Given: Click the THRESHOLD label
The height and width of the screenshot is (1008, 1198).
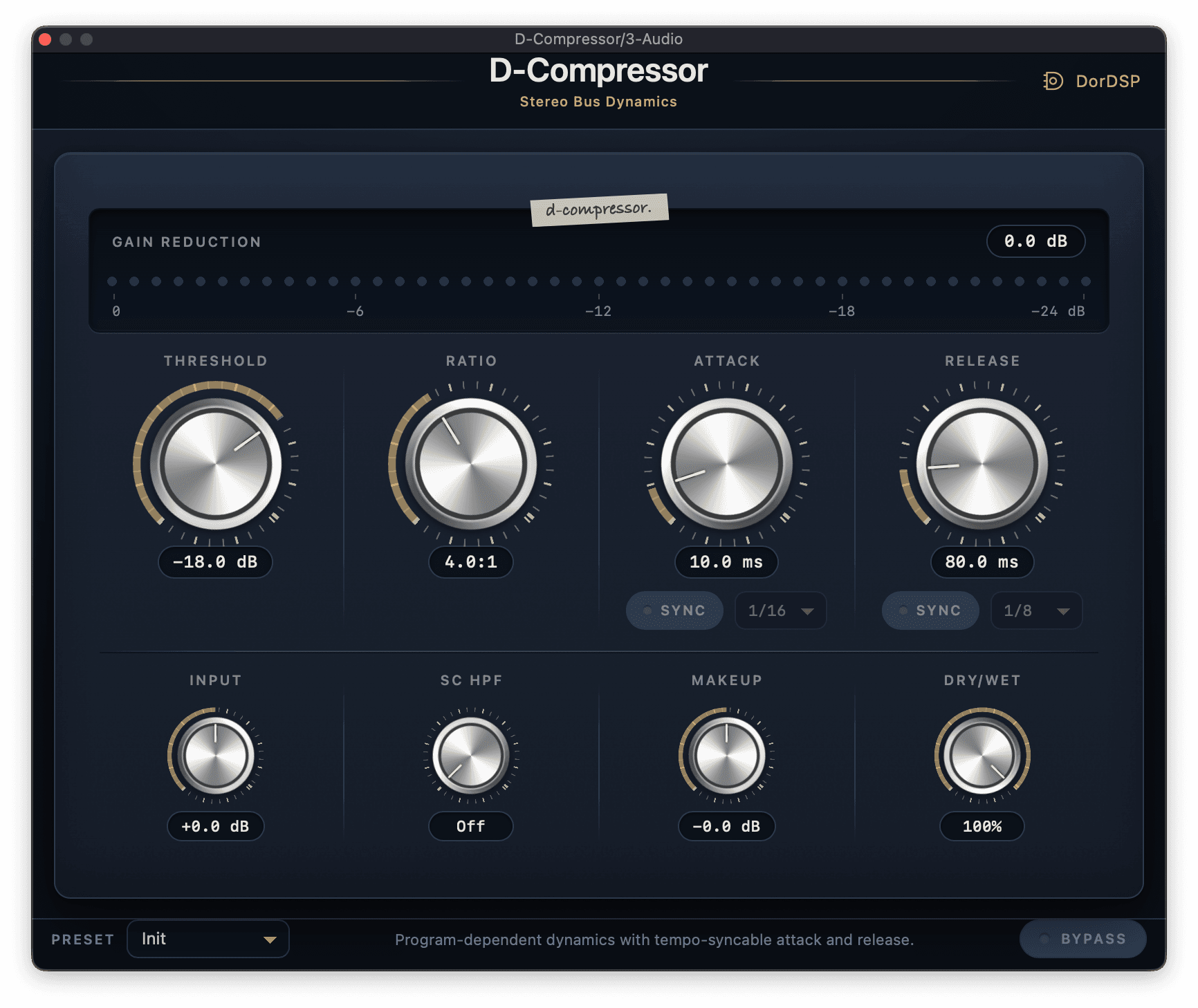Looking at the screenshot, I should (216, 361).
